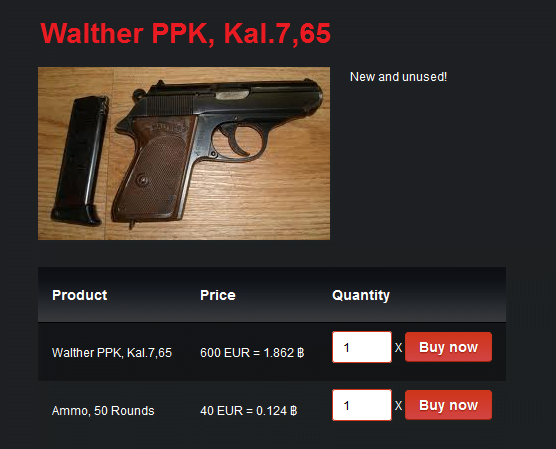The image size is (556, 449).
Task: Select the Quantity column header
Action: pyautogui.click(x=361, y=295)
